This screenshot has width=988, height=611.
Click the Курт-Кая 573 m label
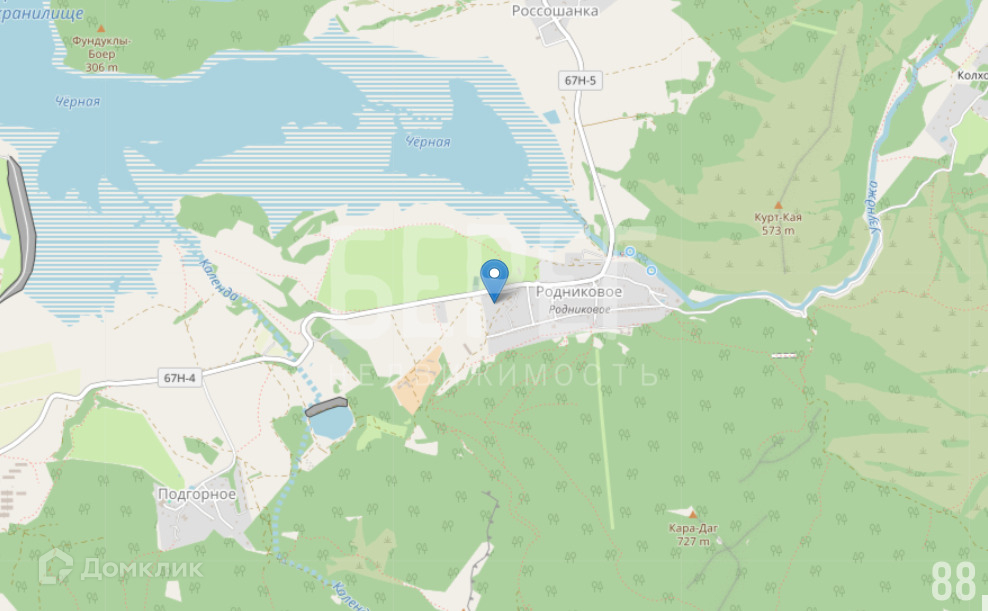[778, 224]
